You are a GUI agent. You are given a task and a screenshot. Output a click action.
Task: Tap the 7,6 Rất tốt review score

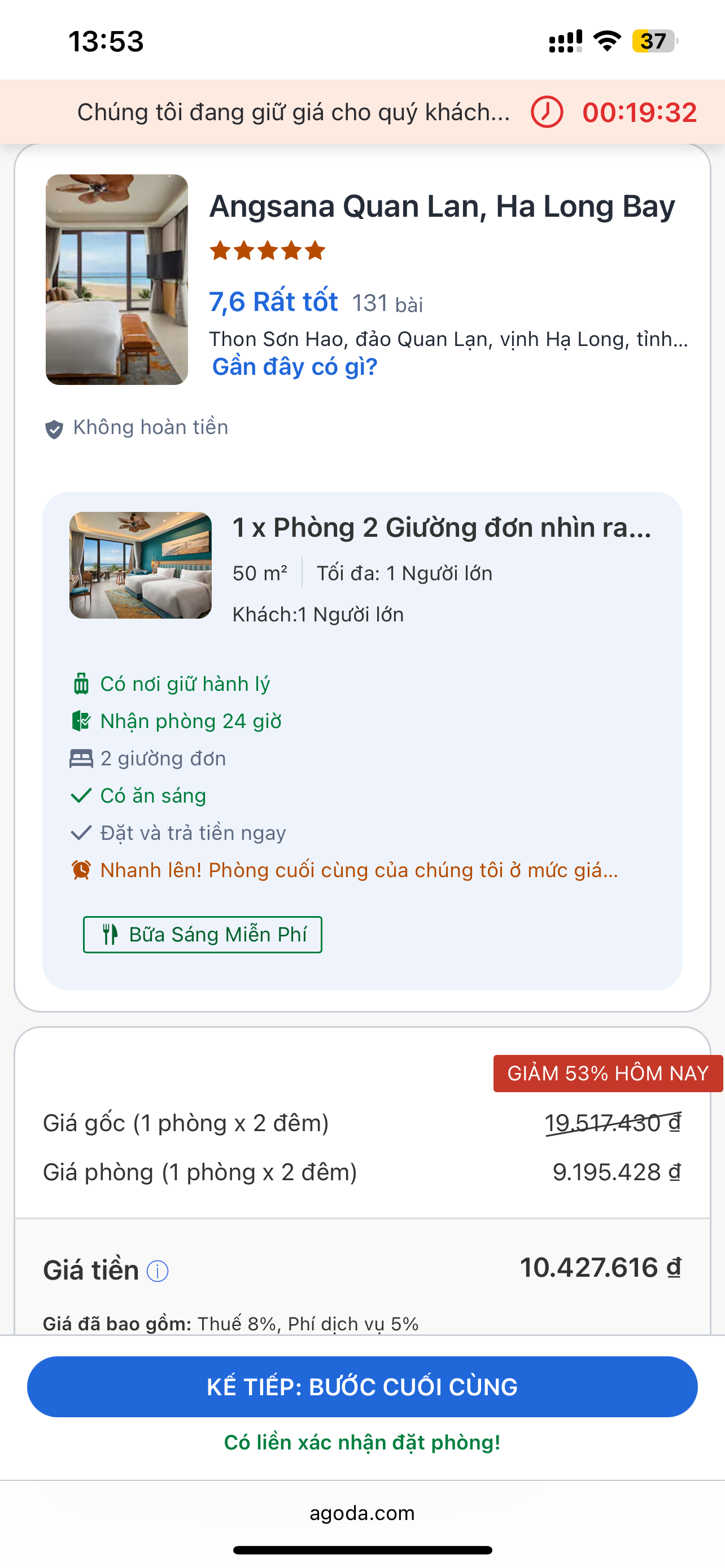click(x=273, y=302)
